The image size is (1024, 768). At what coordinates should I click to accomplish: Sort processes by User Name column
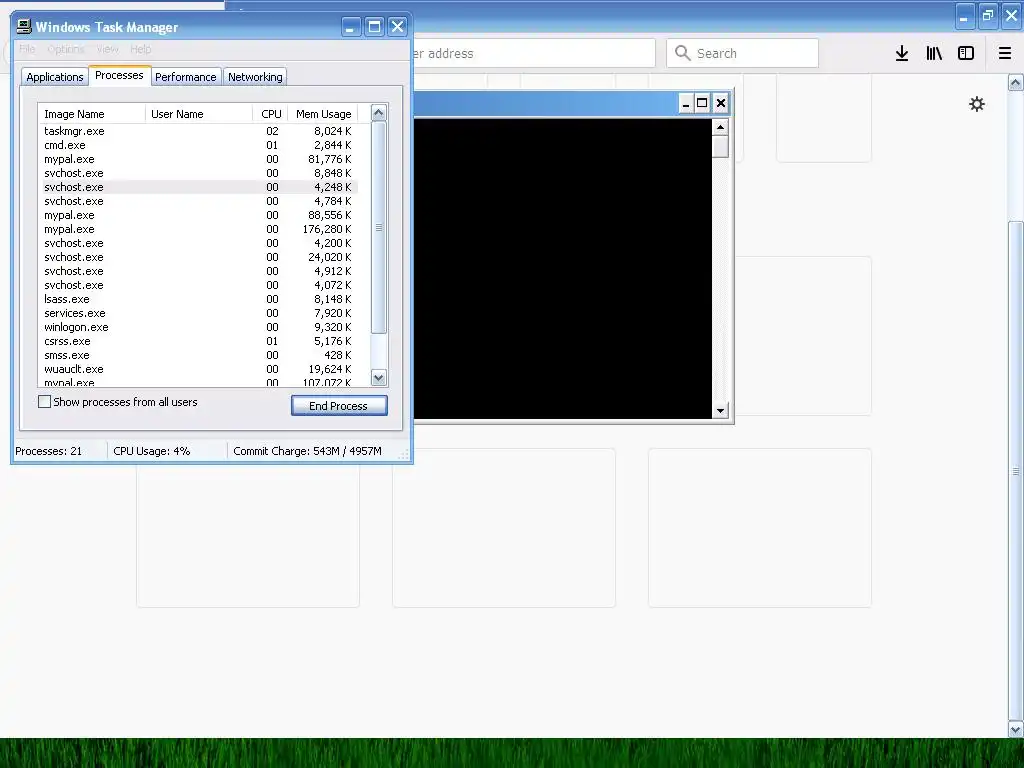tap(199, 114)
